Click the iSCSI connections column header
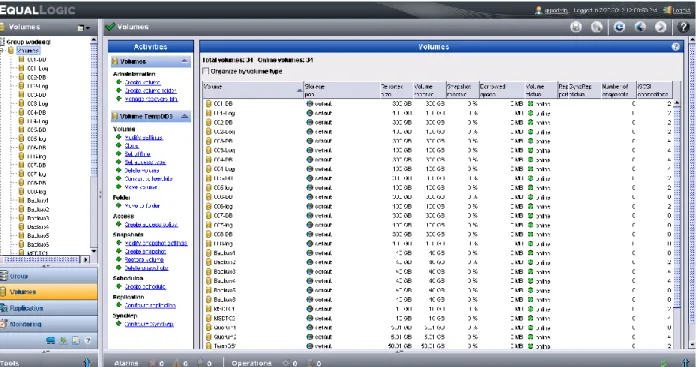Viewport: 697px width, 367px height. (654, 90)
